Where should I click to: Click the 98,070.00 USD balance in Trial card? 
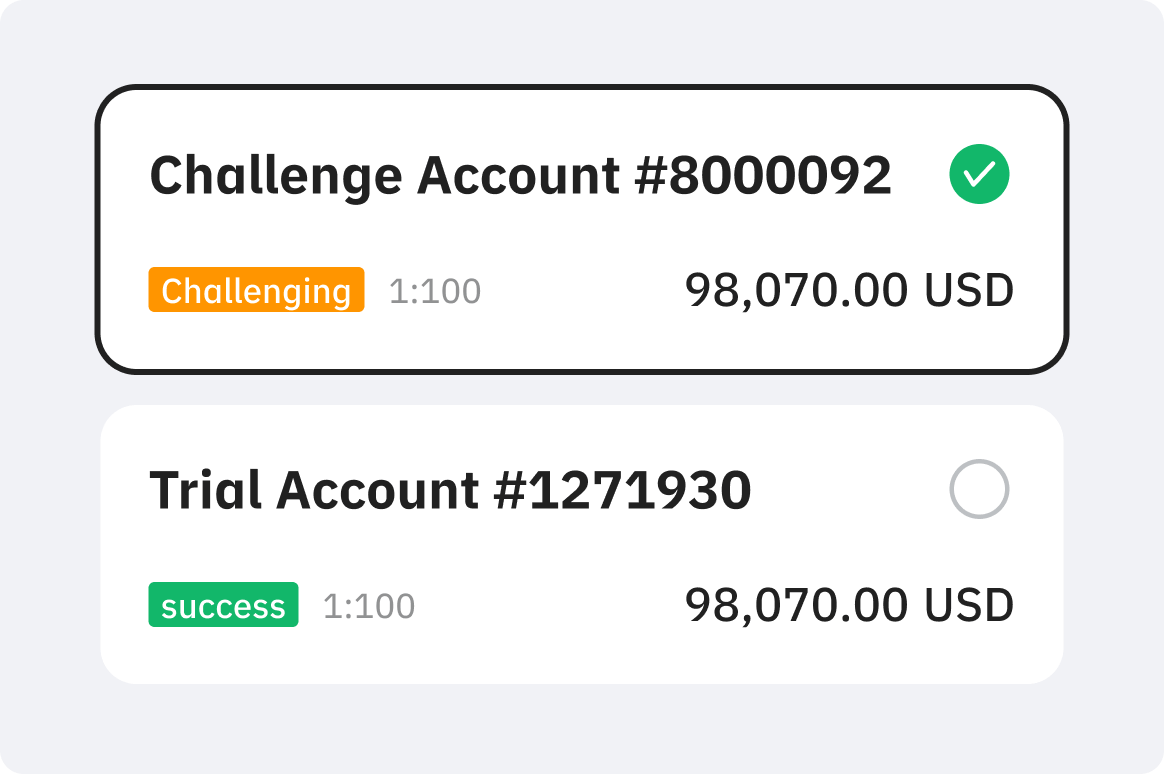pyautogui.click(x=849, y=606)
